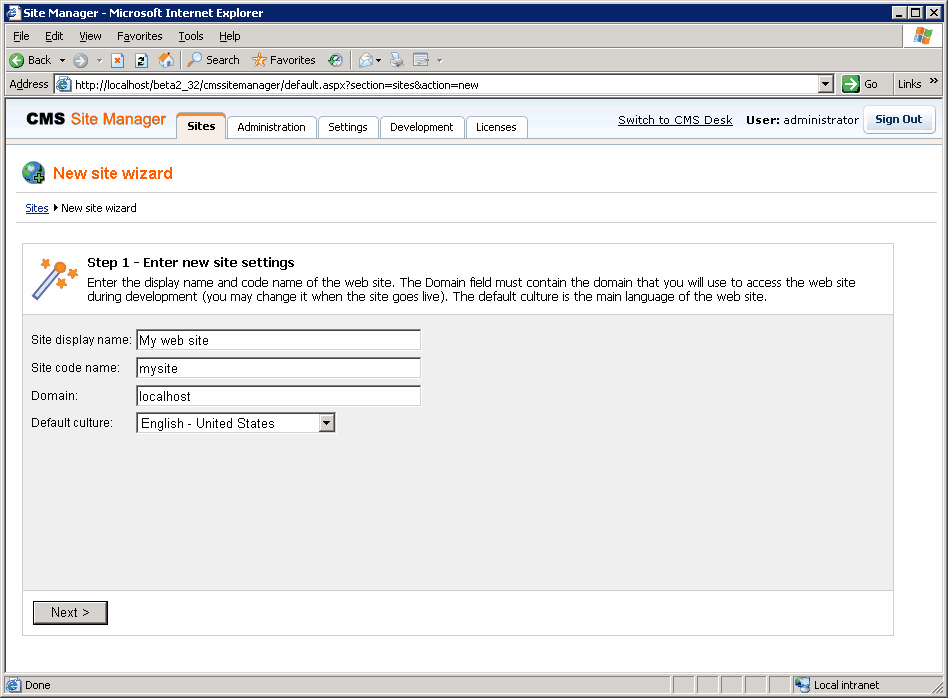Click the Domain input field
Viewport: 948px width, 698px height.
tap(278, 396)
